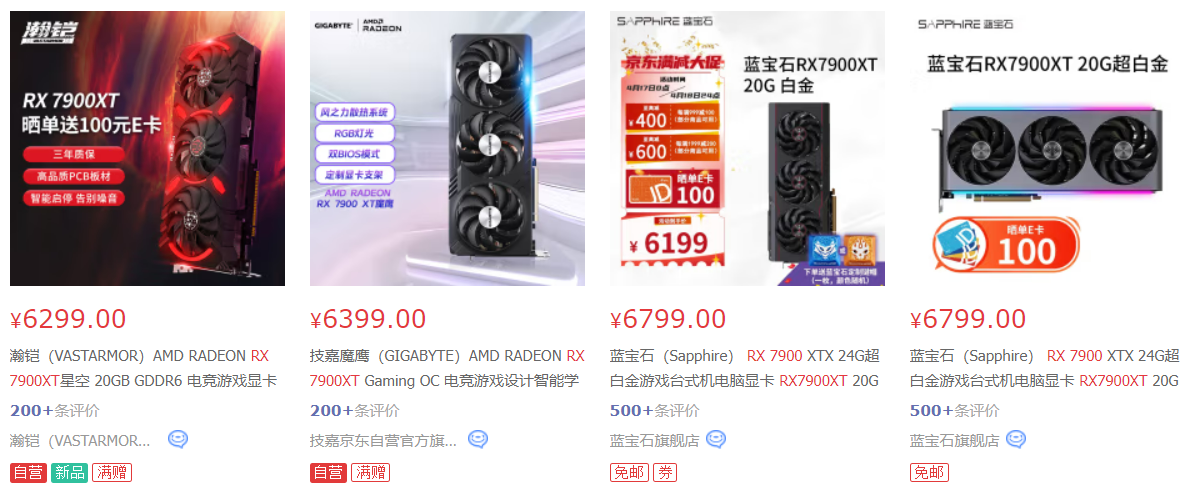Open chat icon beside third 蓝宝石旗舰店

coord(716,439)
